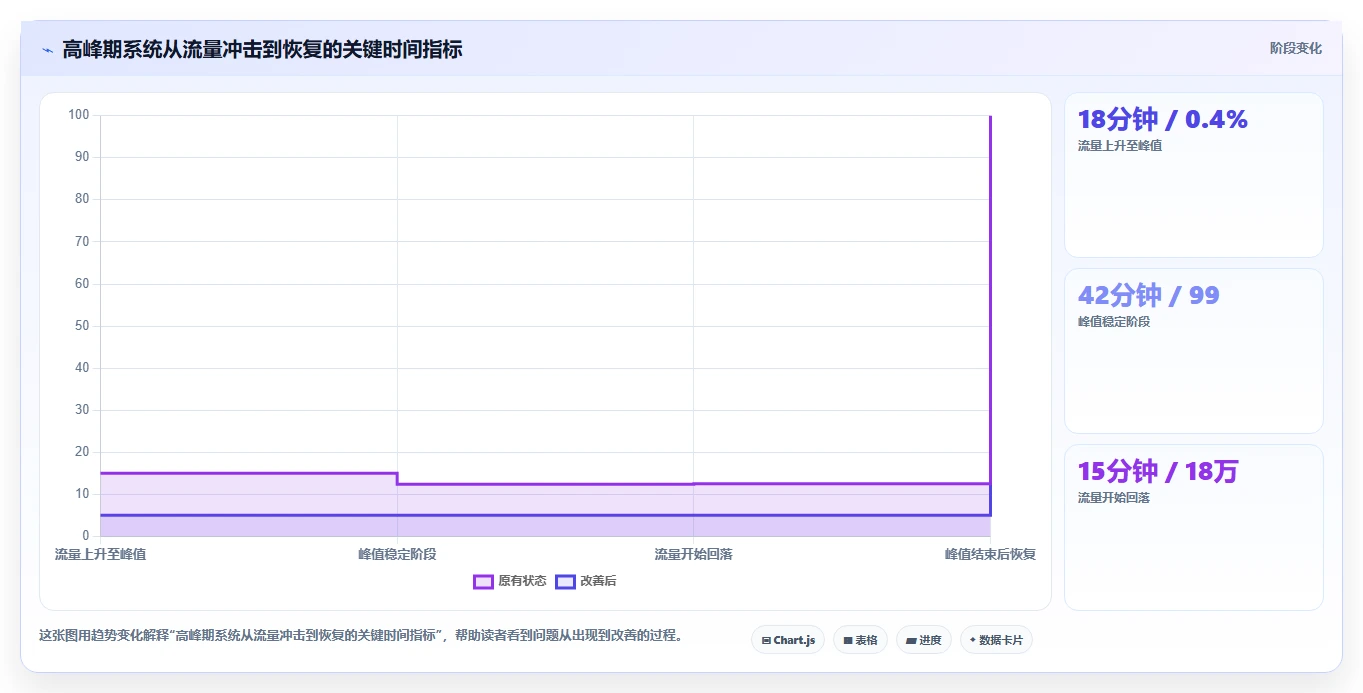Click the 100 y-axis tick label
The image size is (1363, 693).
coord(79,115)
